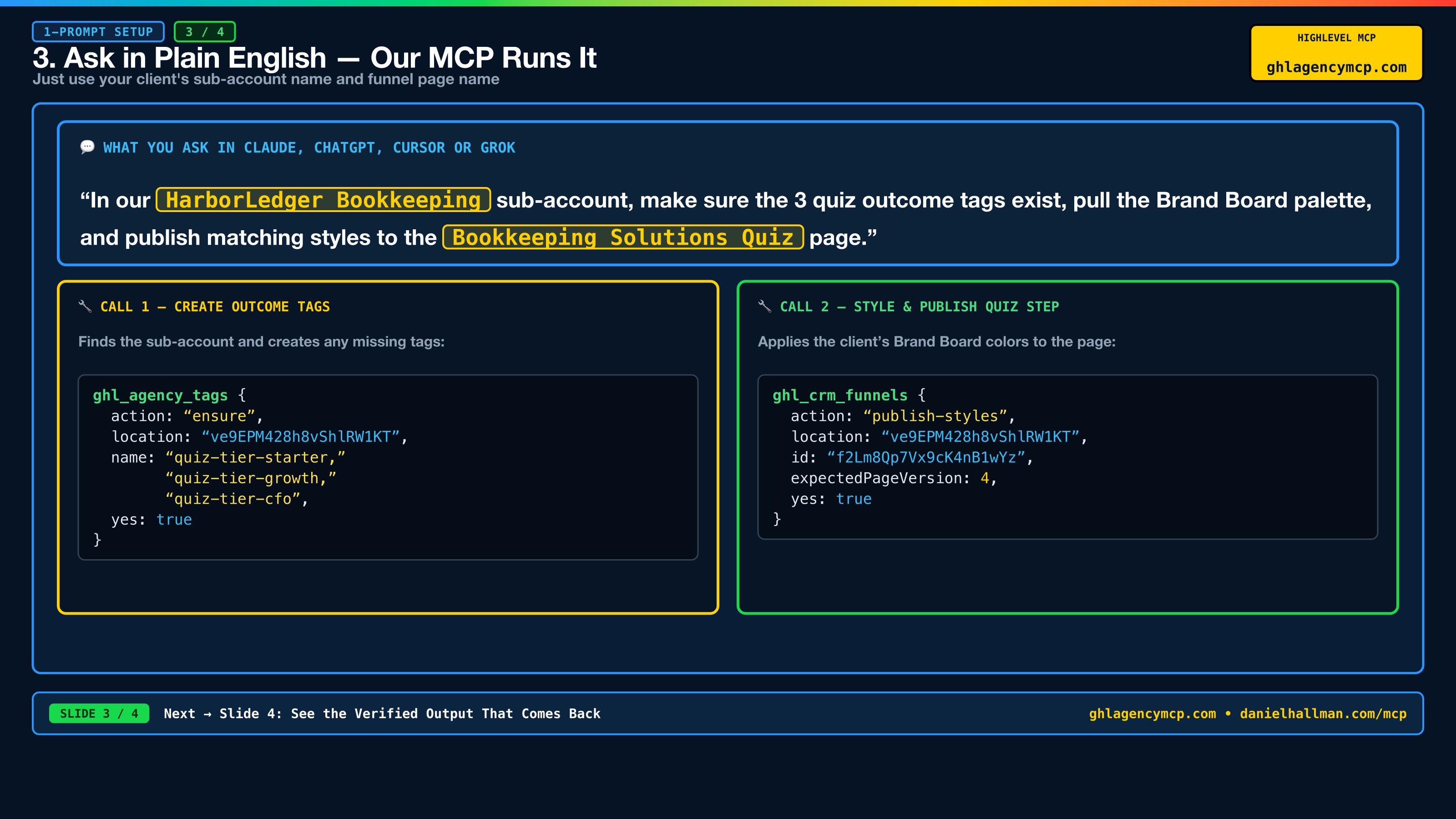The width and height of the screenshot is (1456, 819).
Task: Click the Bookkeeping Solutions Quiz highlighted name
Action: (623, 238)
